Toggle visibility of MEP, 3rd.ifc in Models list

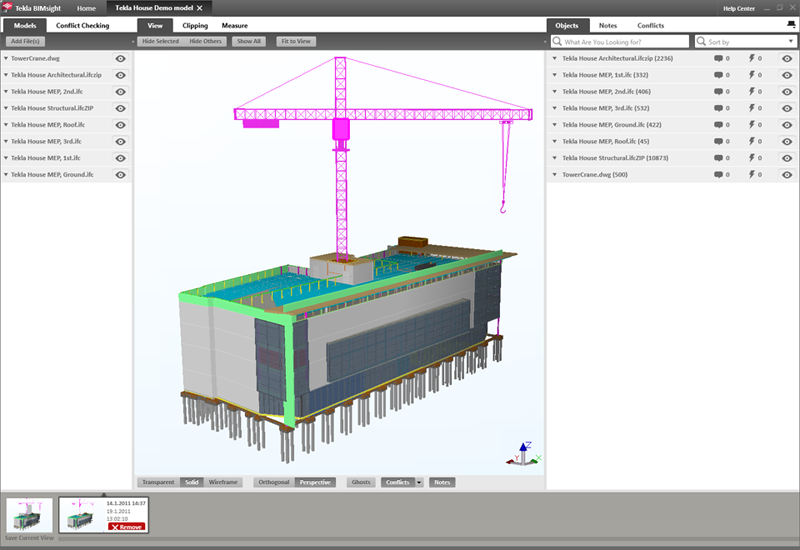pos(120,141)
